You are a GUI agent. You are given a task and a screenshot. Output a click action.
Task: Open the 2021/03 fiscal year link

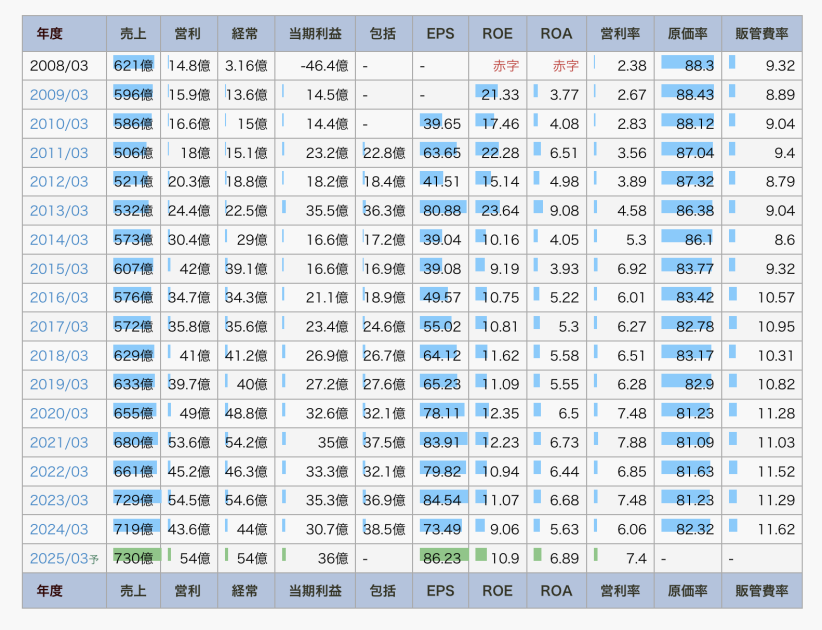[59, 443]
